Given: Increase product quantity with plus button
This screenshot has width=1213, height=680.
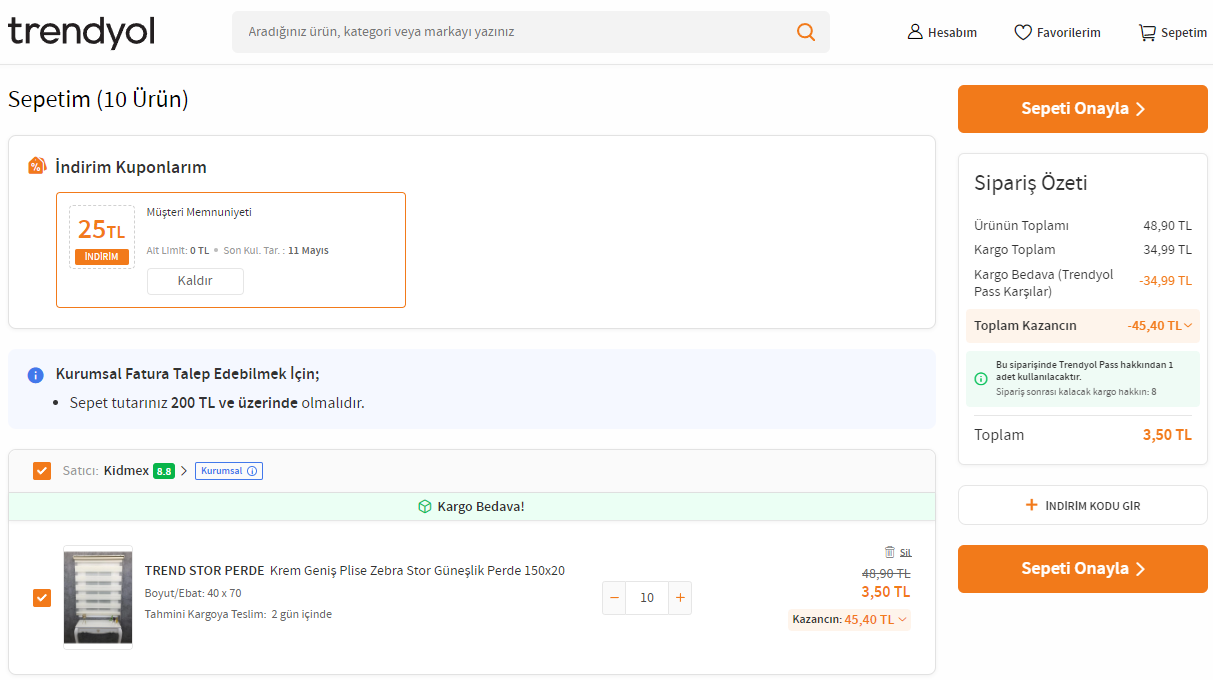Looking at the screenshot, I should (x=680, y=598).
